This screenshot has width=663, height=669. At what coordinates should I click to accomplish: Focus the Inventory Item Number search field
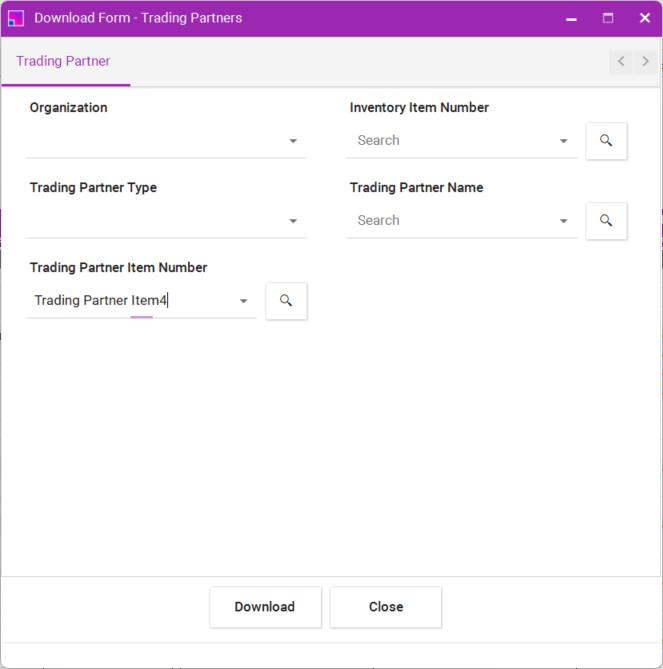click(450, 141)
